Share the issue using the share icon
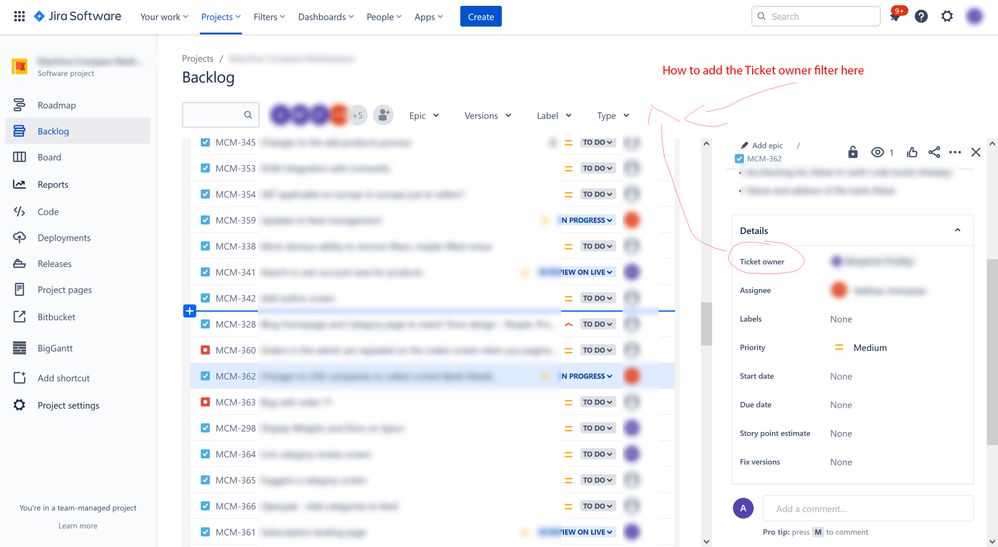 click(x=934, y=152)
